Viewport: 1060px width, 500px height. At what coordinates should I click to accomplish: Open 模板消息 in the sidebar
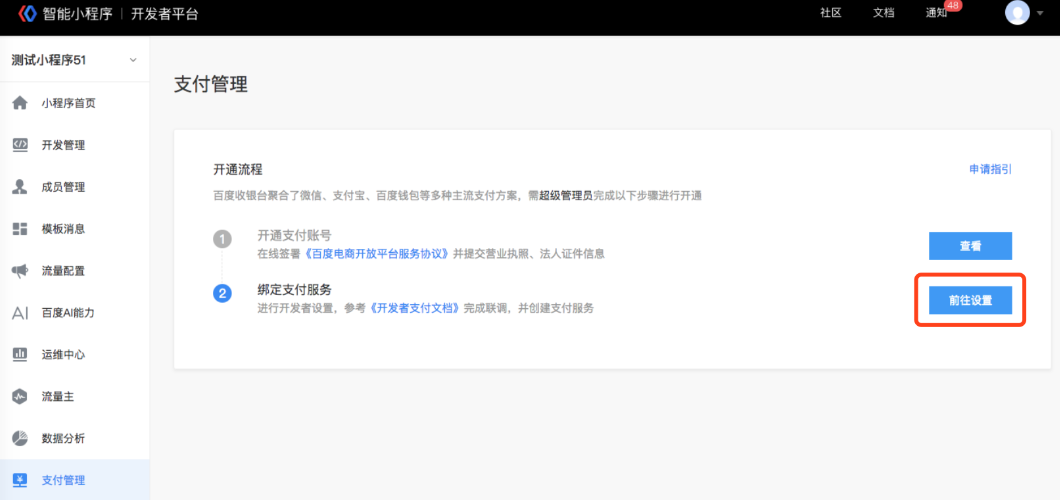coord(74,229)
